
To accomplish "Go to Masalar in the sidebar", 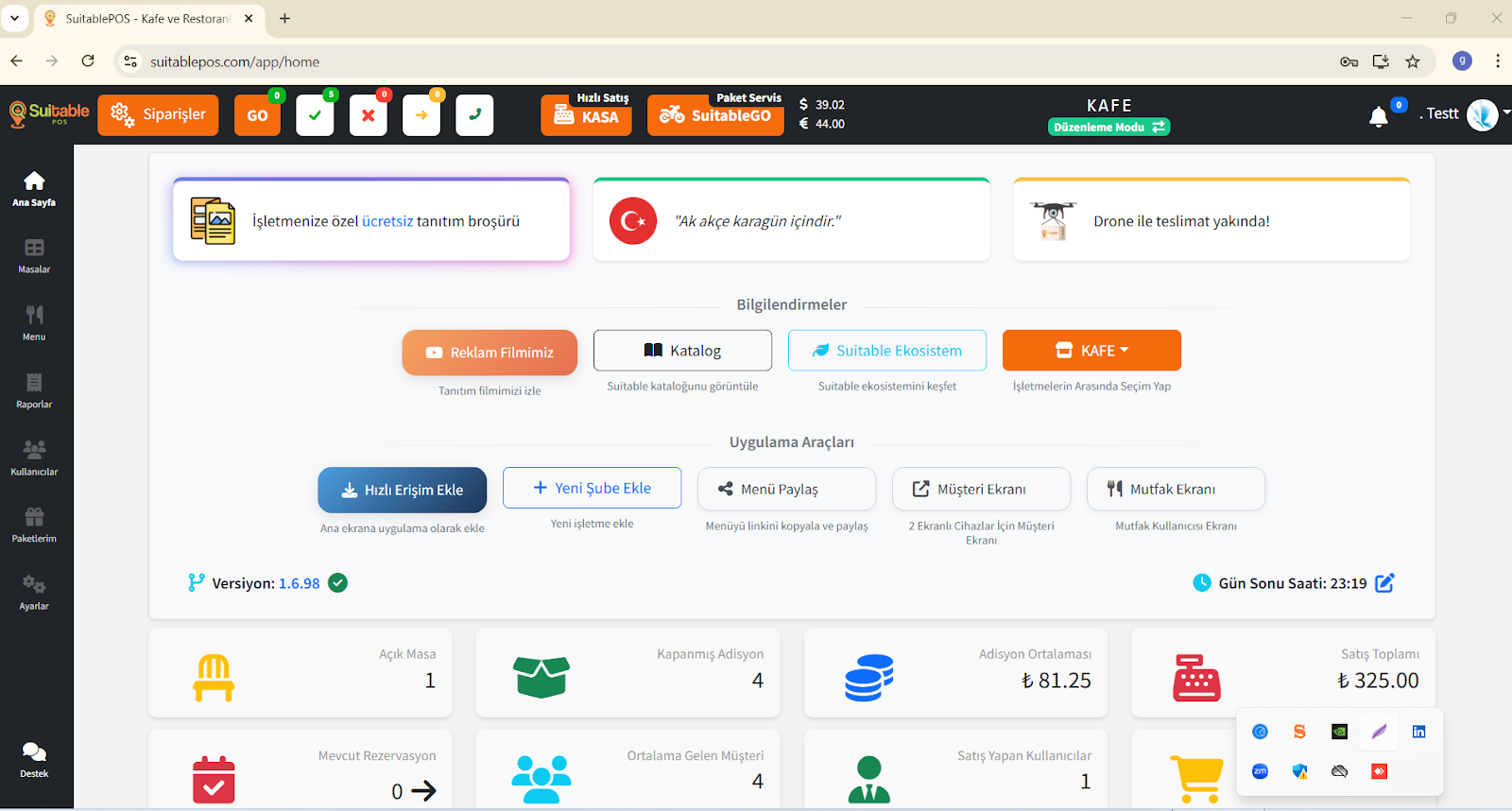I will click(x=34, y=256).
